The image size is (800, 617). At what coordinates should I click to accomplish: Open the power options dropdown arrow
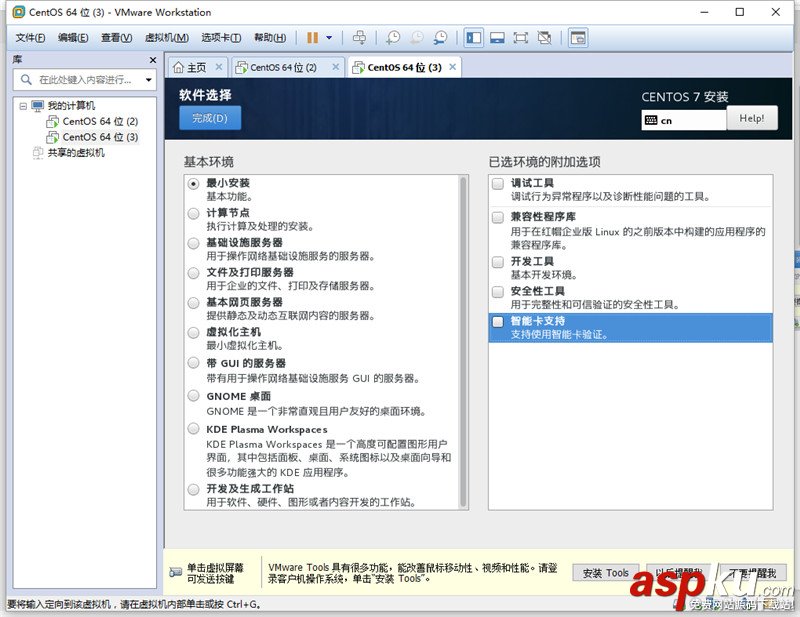pyautogui.click(x=329, y=38)
